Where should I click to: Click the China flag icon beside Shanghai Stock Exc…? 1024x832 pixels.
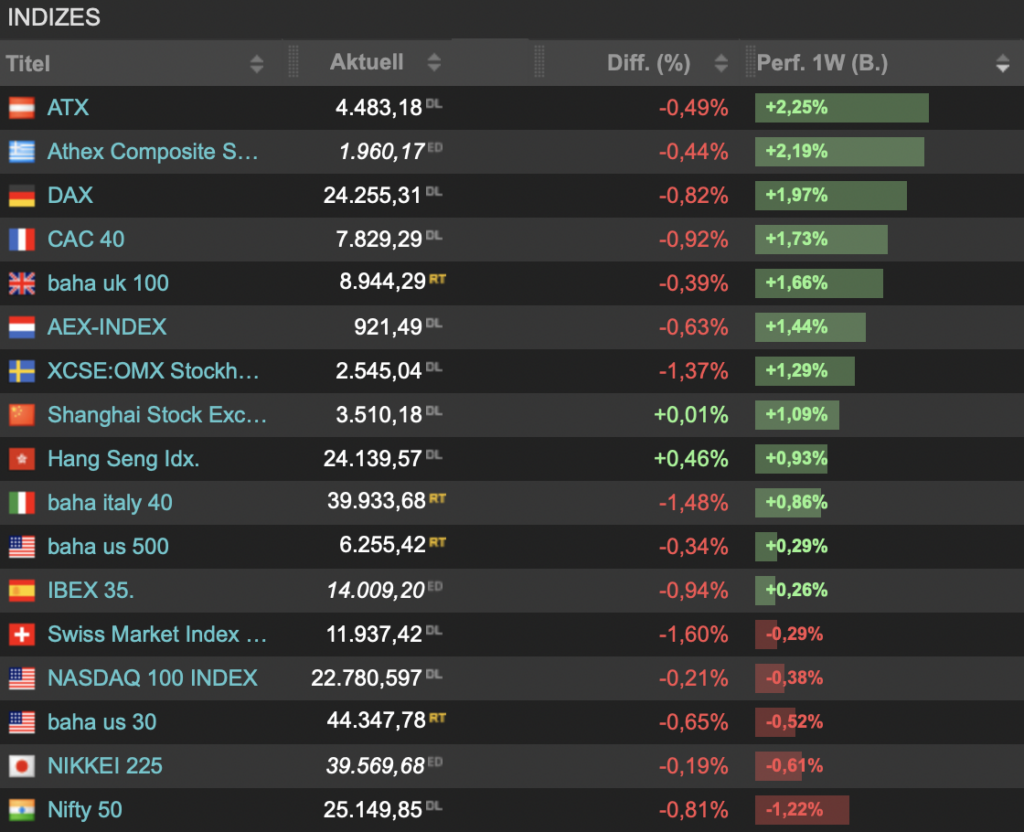[22, 415]
